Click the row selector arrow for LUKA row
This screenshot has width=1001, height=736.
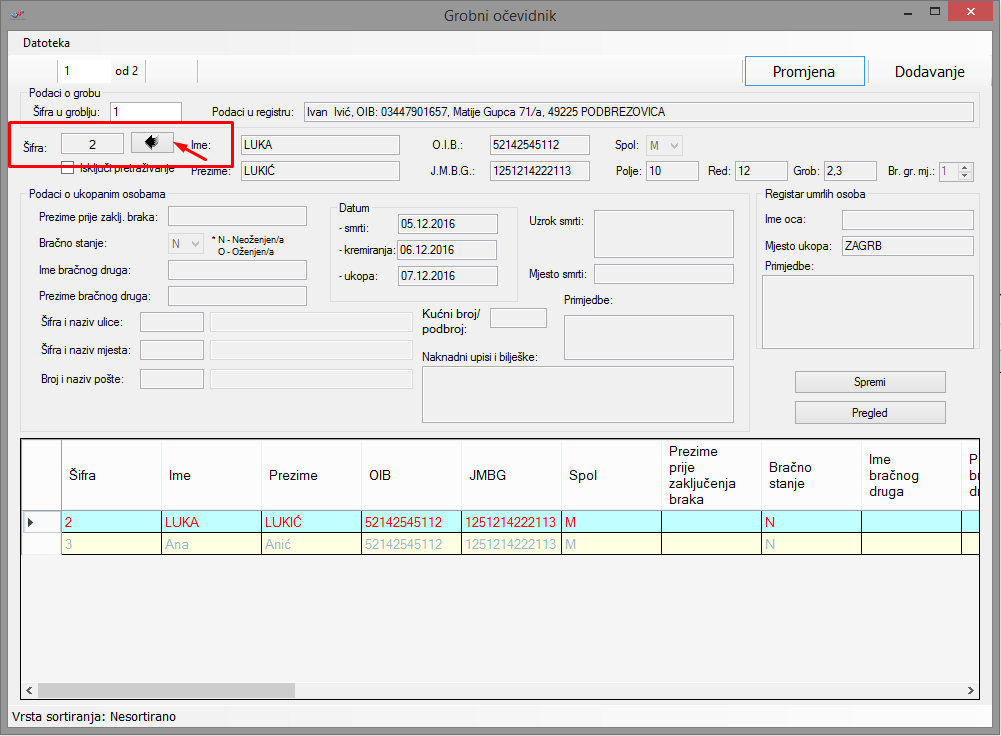tap(30, 522)
